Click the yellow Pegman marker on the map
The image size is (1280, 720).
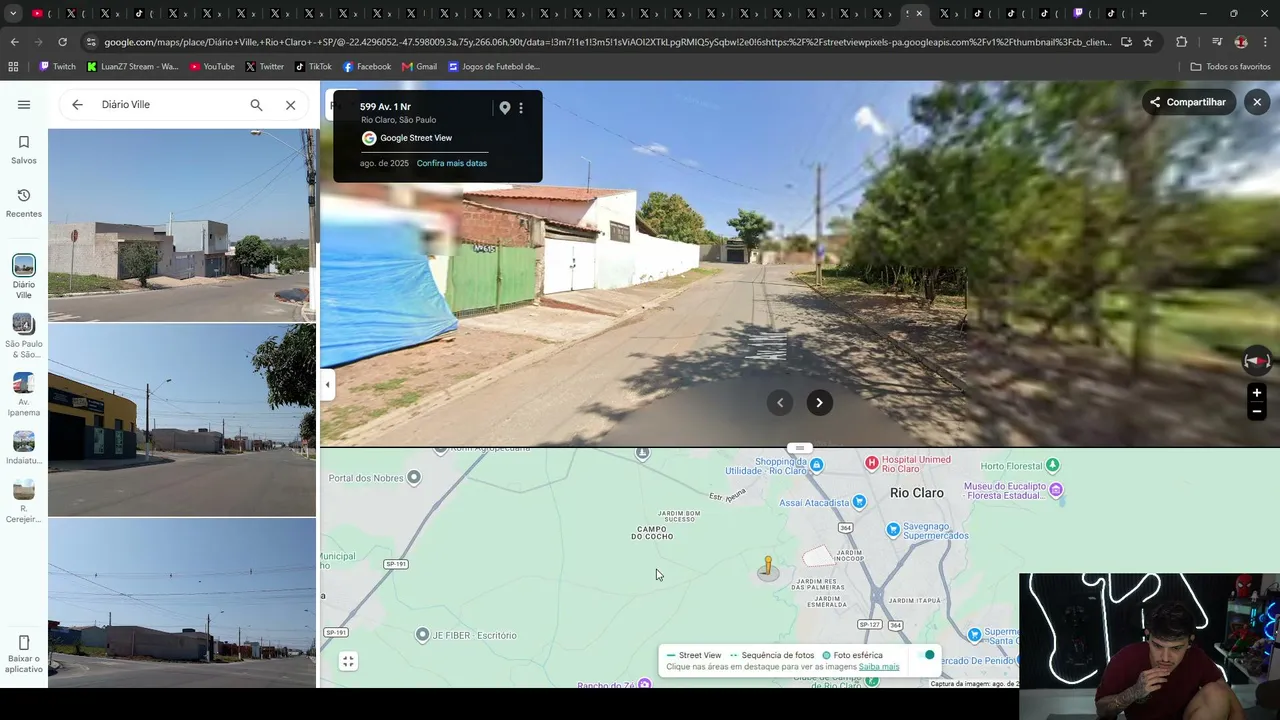click(x=768, y=567)
